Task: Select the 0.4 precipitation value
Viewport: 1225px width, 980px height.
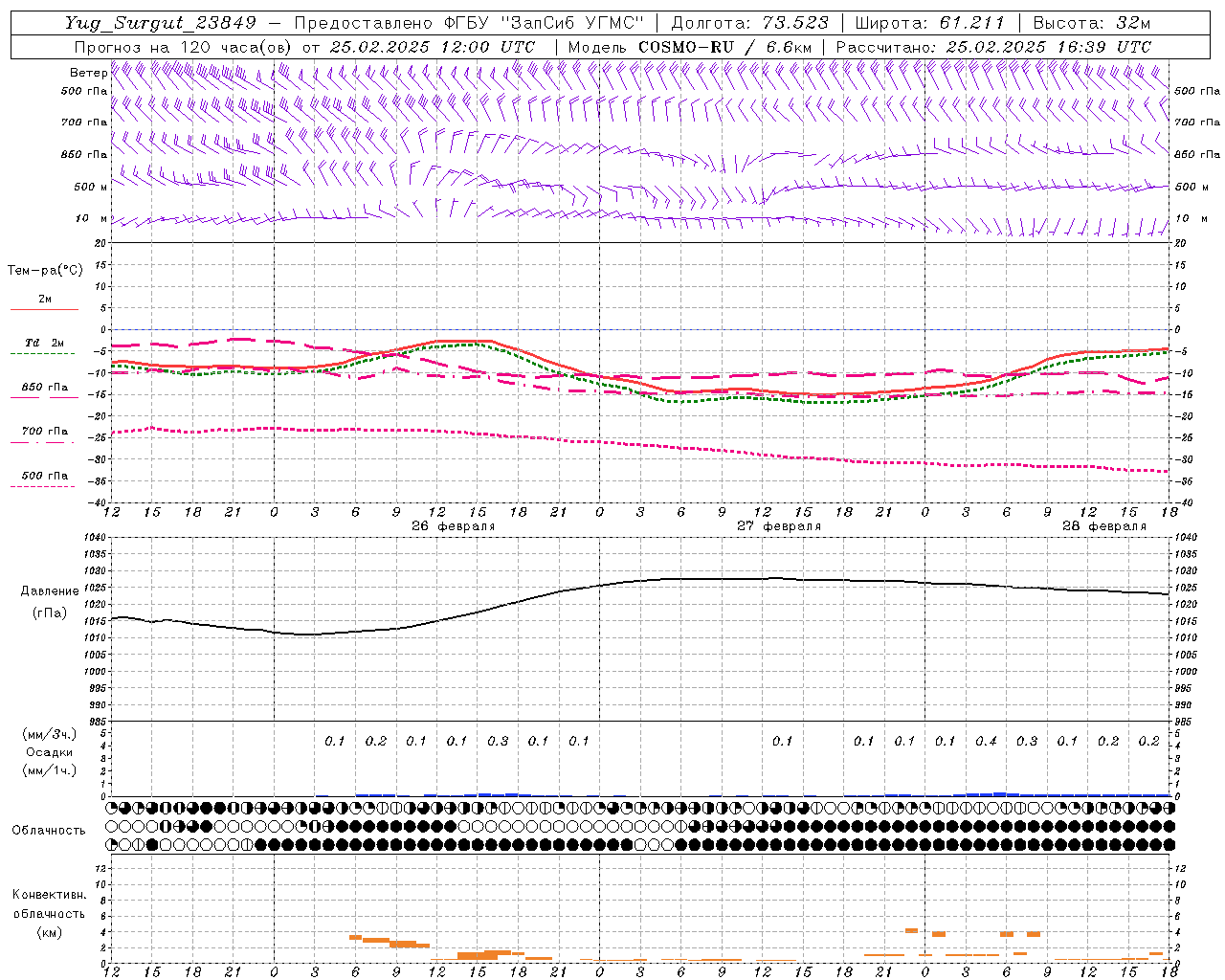Action: pos(986,741)
